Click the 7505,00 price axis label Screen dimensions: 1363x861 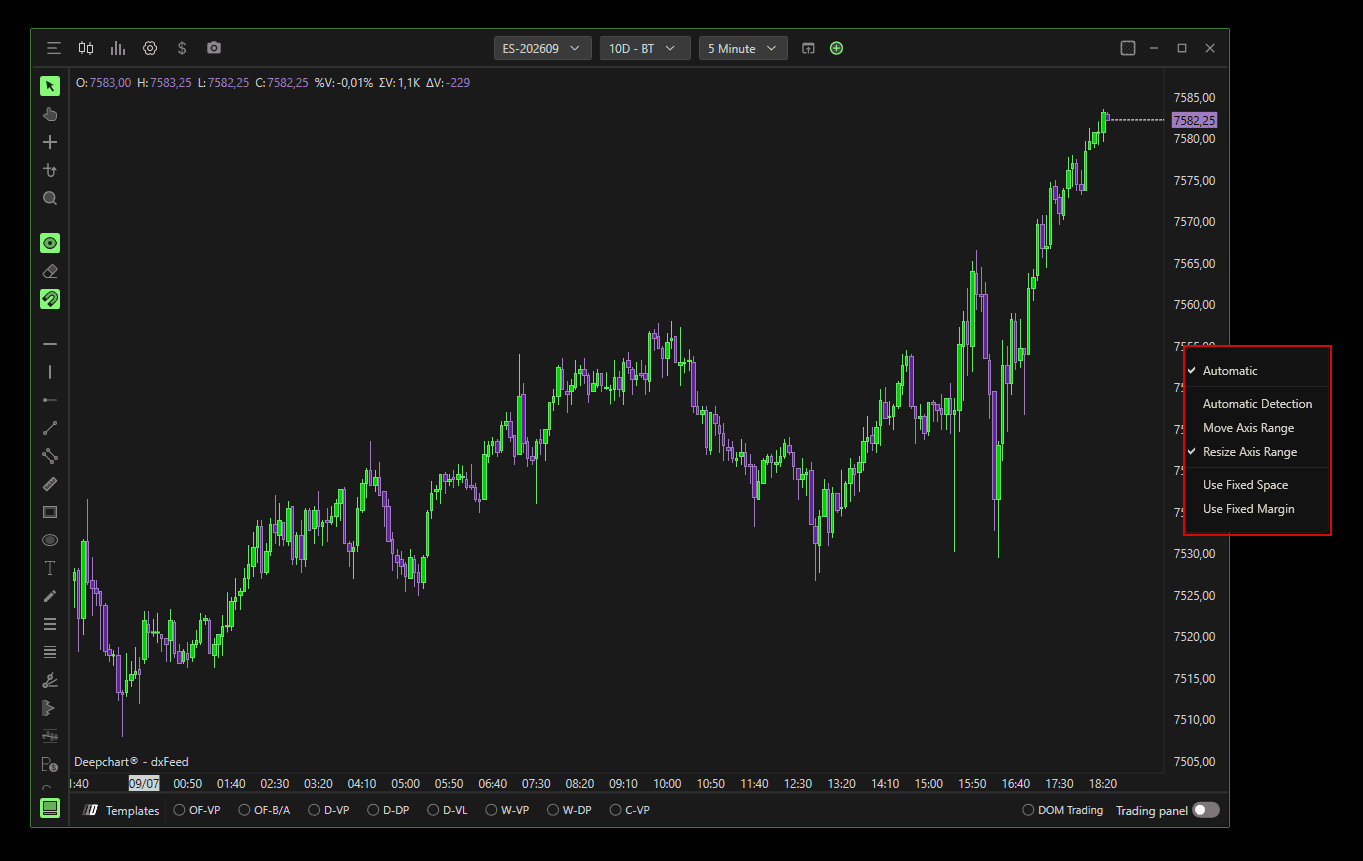click(1194, 761)
